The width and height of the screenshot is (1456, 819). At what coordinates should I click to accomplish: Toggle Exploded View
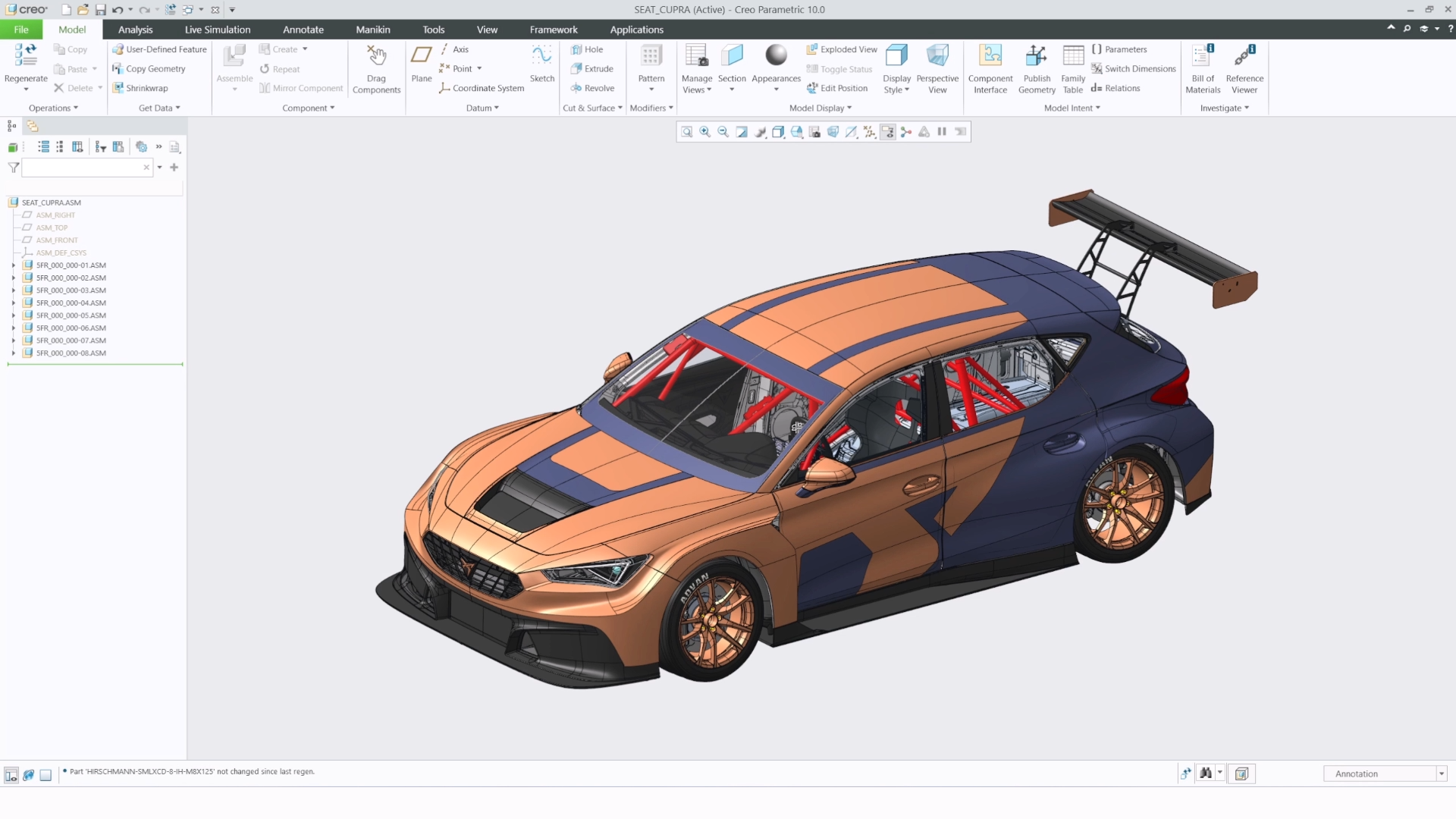pos(842,49)
